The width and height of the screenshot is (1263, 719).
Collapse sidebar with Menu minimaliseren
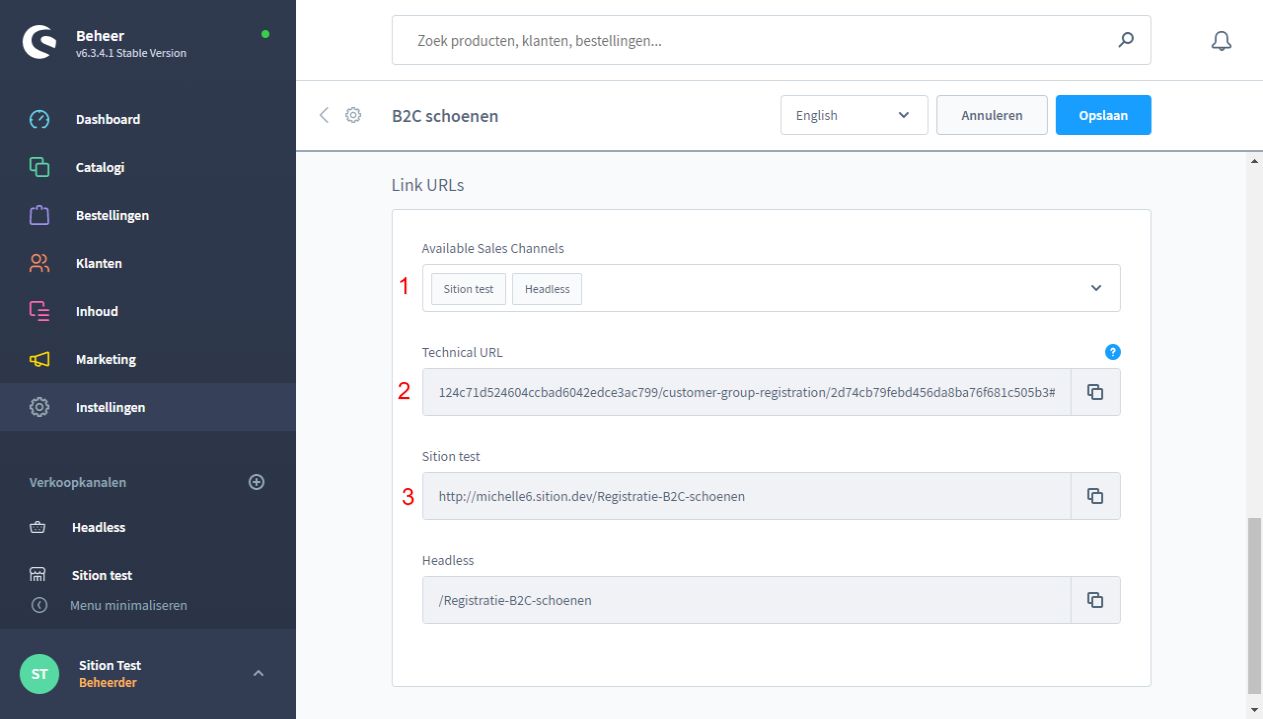pyautogui.click(x=128, y=605)
